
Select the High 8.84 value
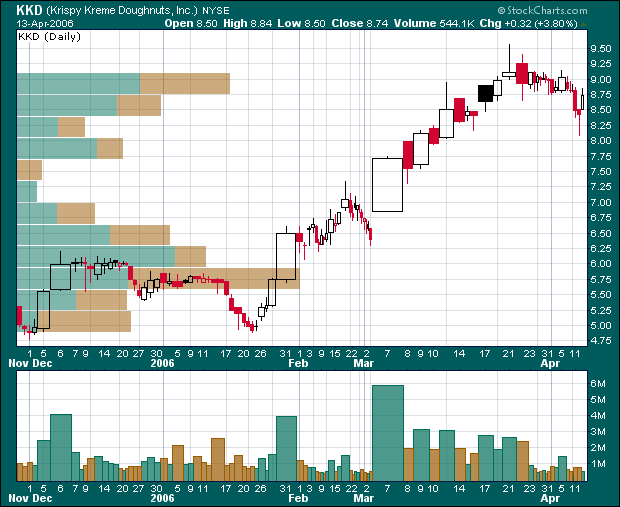248,23
